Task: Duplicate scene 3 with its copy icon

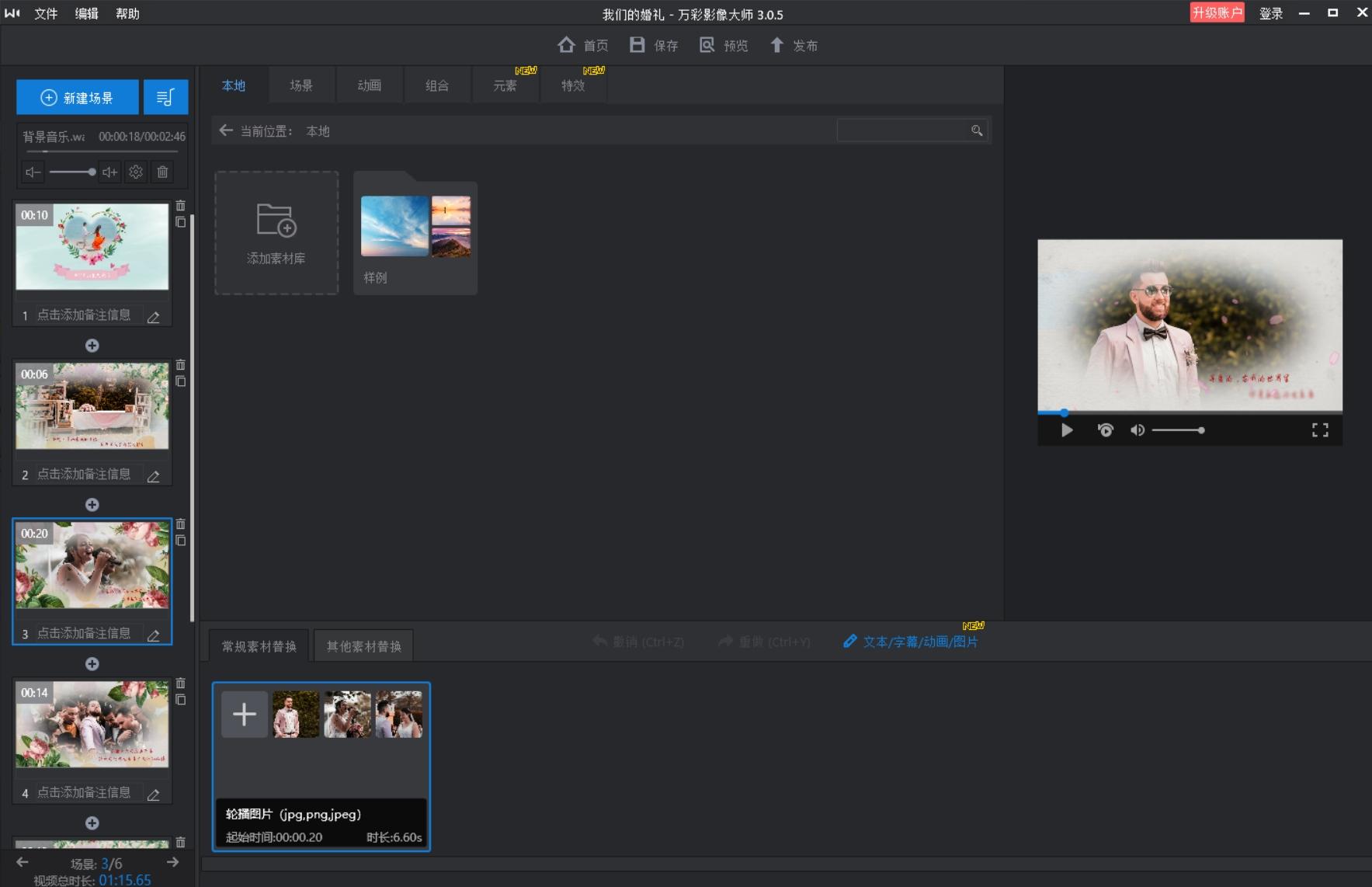Action: click(x=180, y=541)
